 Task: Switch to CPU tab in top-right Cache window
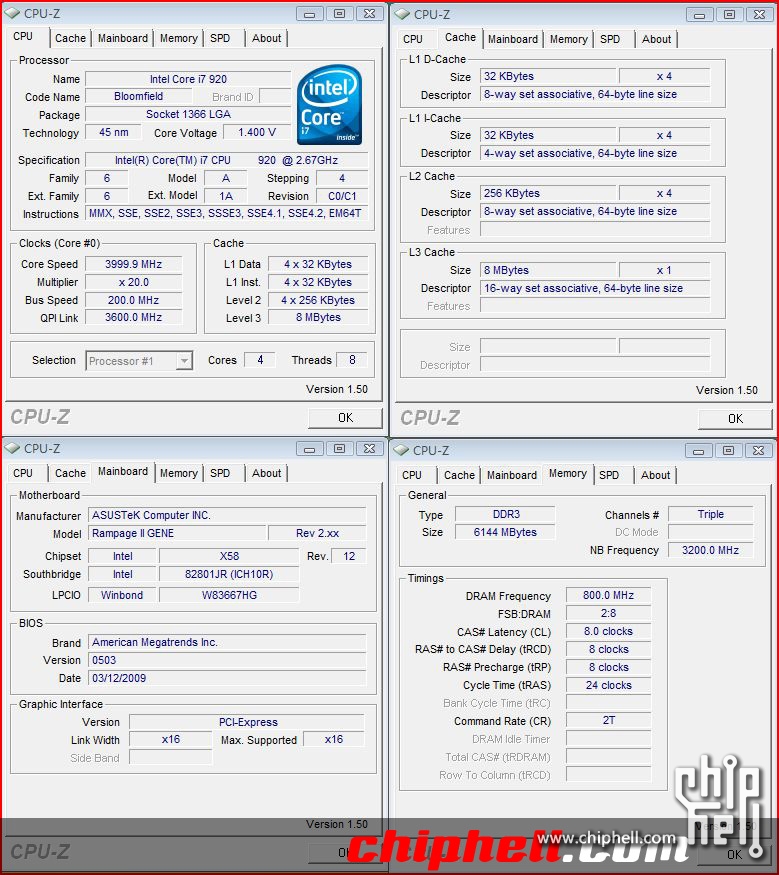(x=413, y=39)
